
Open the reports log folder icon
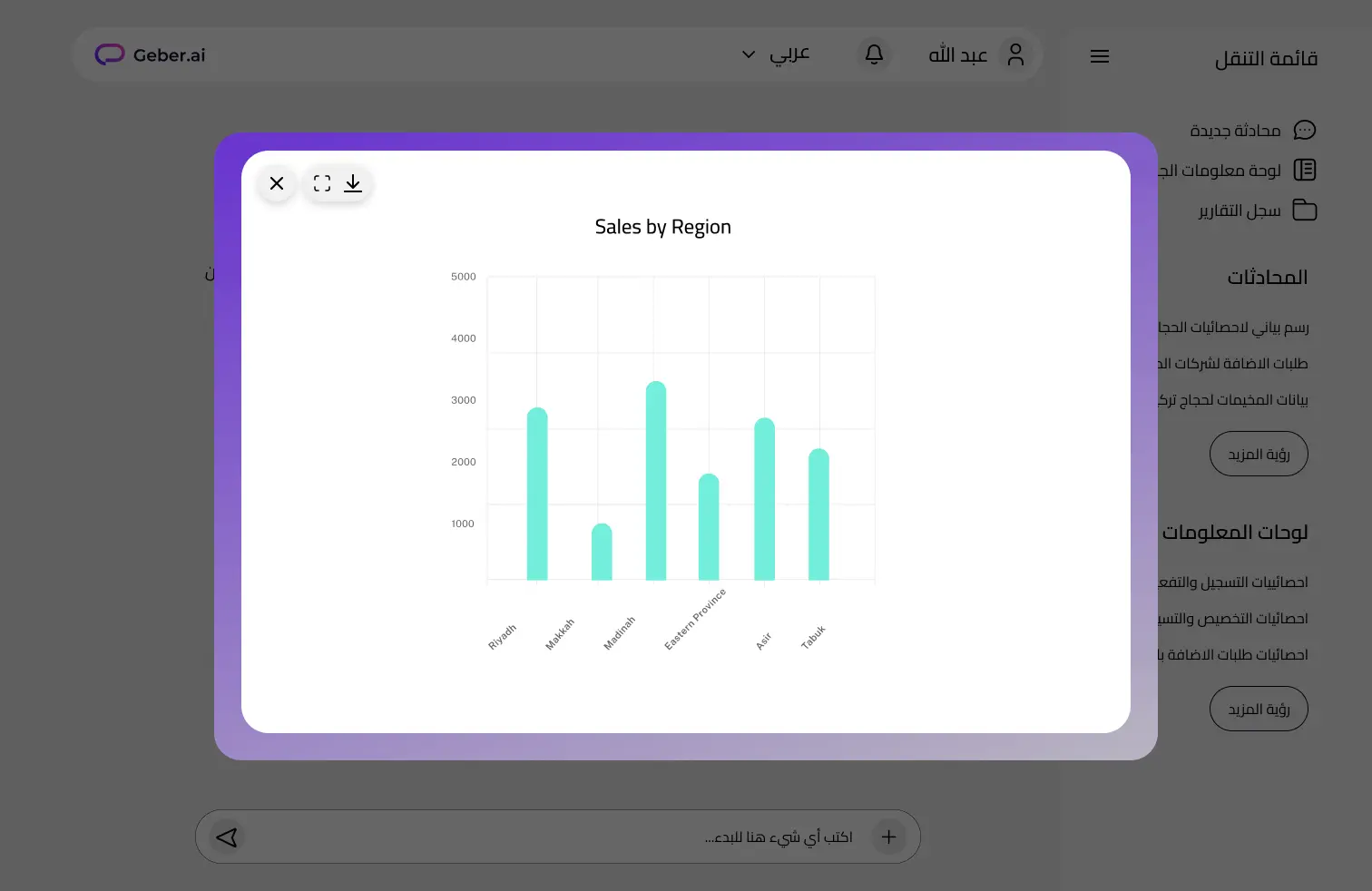[x=1305, y=210]
